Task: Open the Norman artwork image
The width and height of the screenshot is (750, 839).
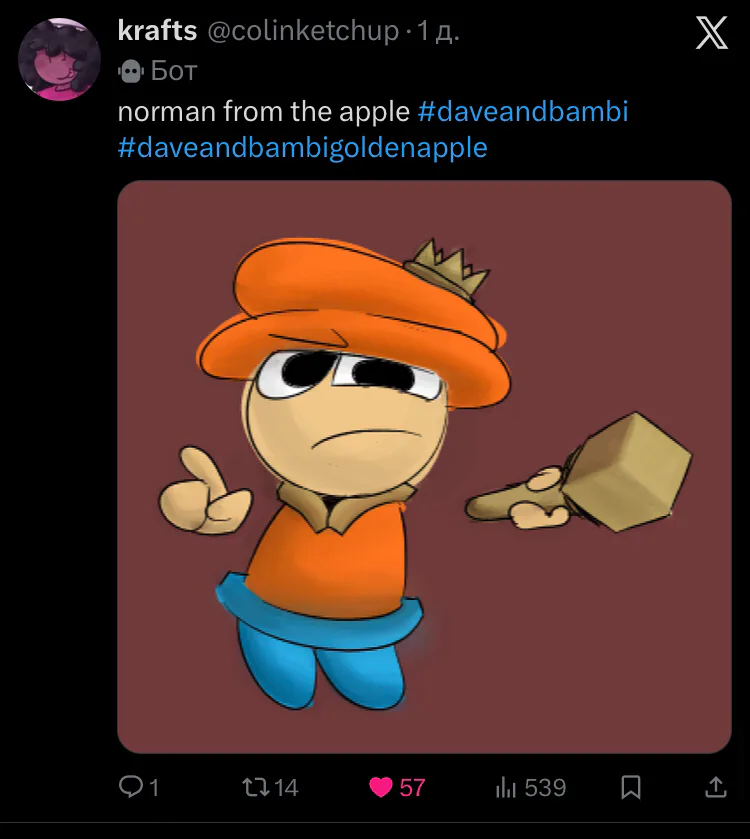Action: click(424, 466)
